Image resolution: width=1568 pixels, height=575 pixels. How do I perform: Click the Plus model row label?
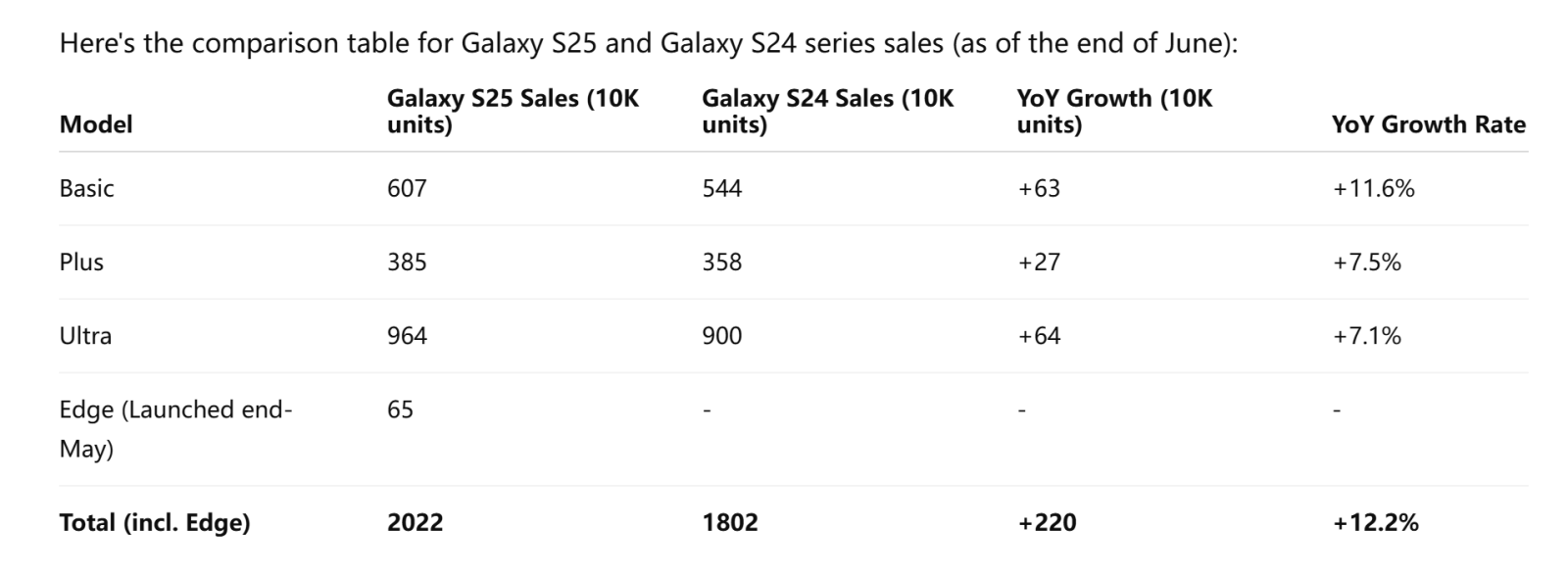(81, 262)
